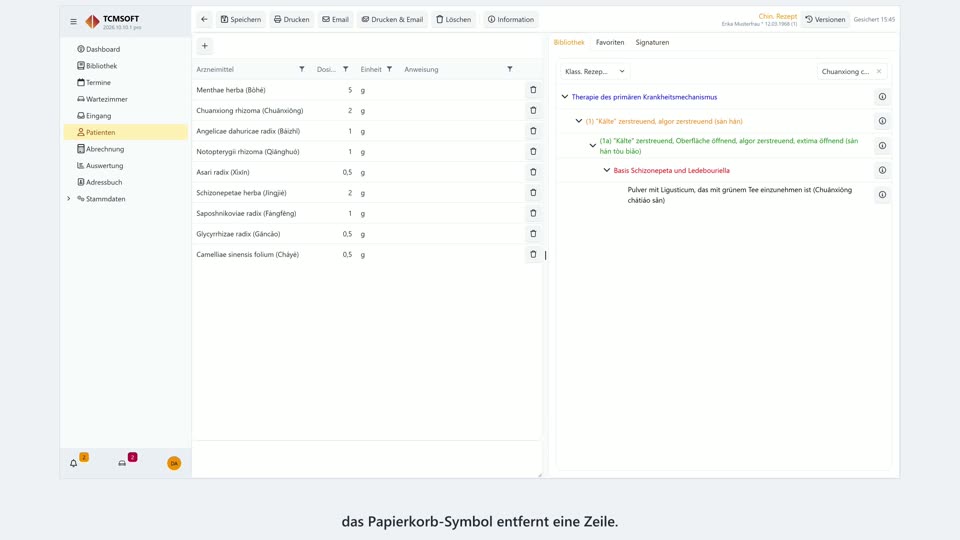Image resolution: width=960 pixels, height=540 pixels.
Task: Delete the Glycyrrhizae radix row
Action: click(533, 234)
